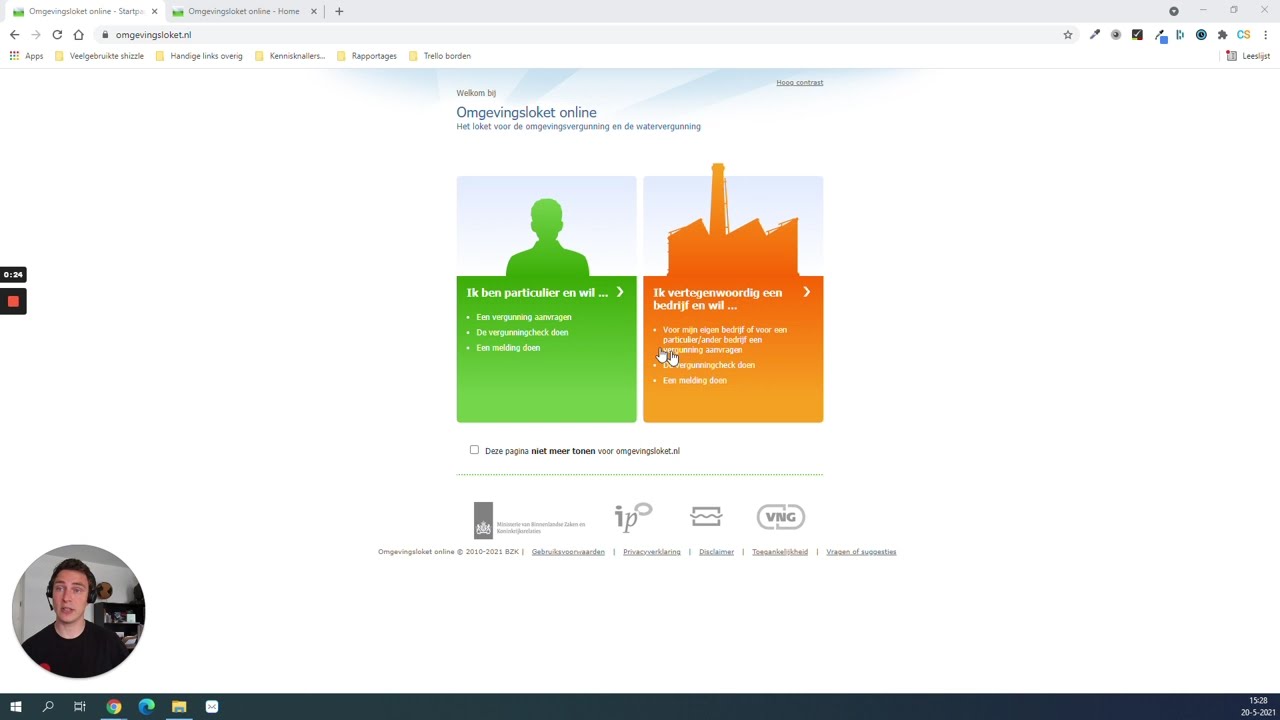The image size is (1280, 720).
Task: Open Microsoft Edge from the taskbar
Action: [146, 707]
